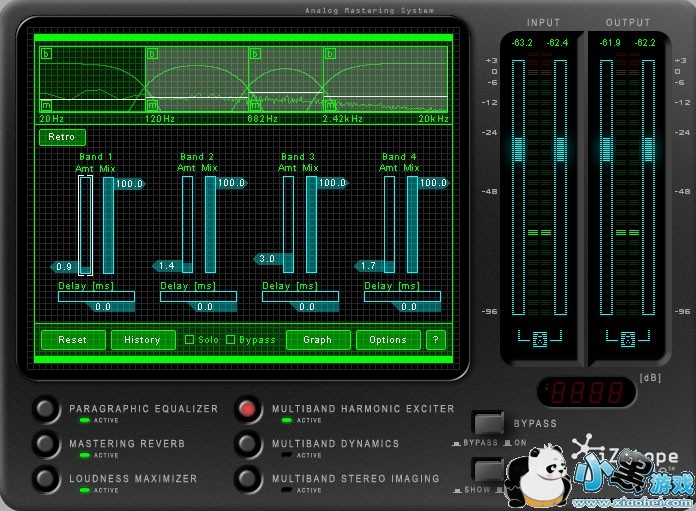Image resolution: width=696 pixels, height=511 pixels.
Task: Click the Band 1 mute 'm' icon in spectrum
Action: coord(46,105)
